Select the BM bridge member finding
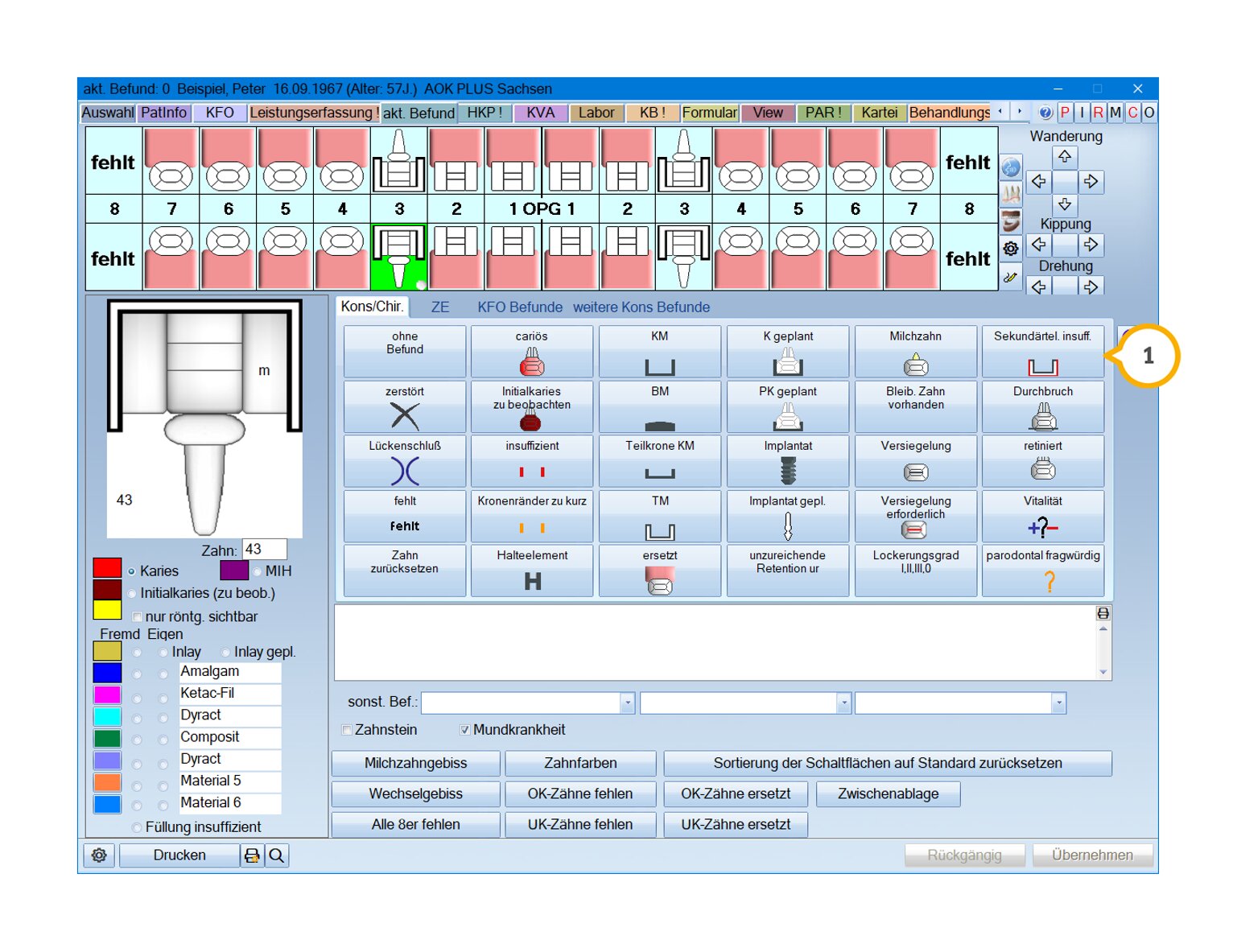Image resolution: width=1237 pixels, height=952 pixels. [660, 406]
